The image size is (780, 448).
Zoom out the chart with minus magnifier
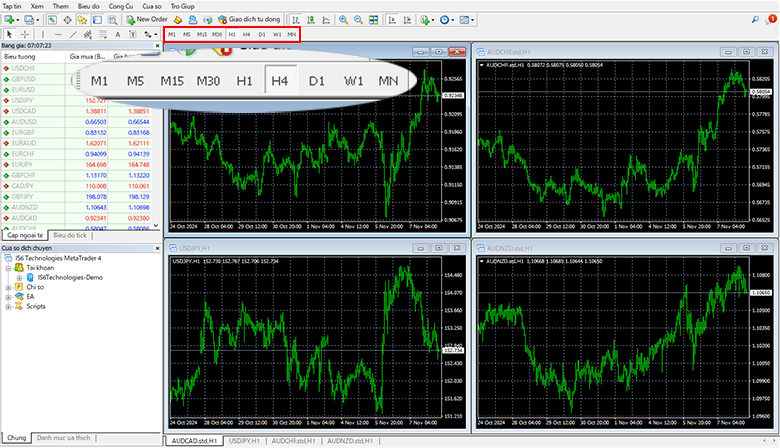(x=358, y=20)
